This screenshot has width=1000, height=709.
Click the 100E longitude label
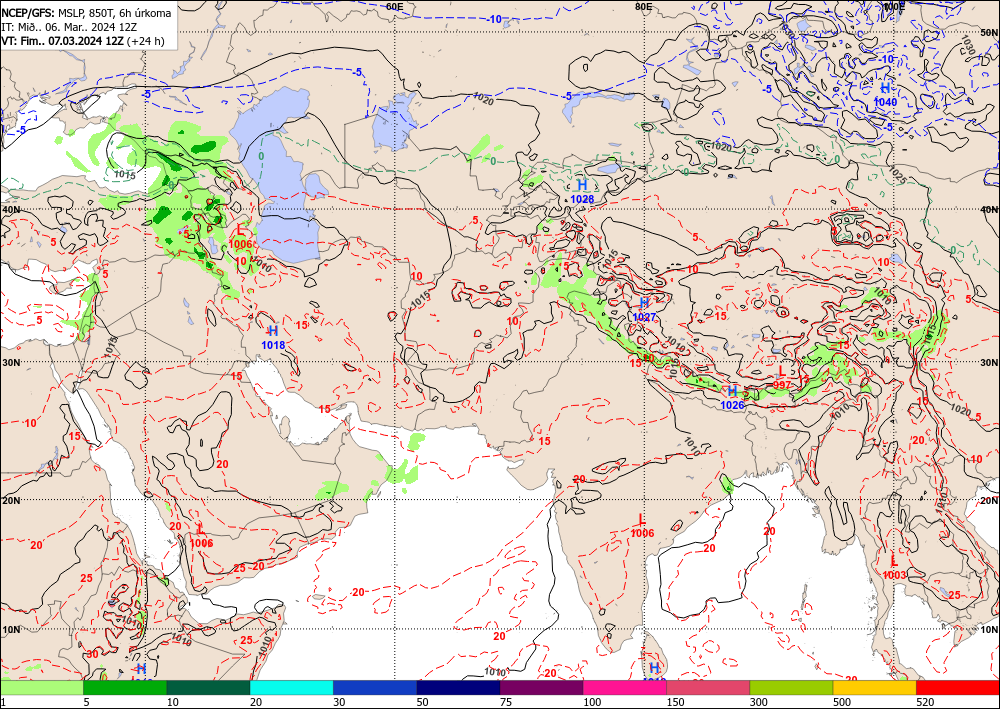892,6
